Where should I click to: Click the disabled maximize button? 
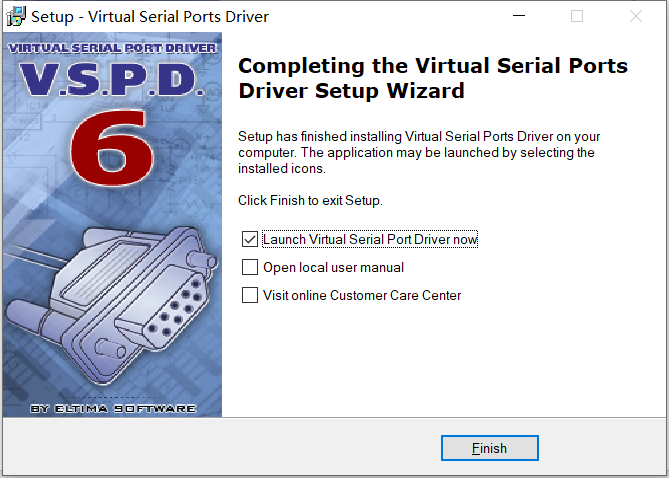[577, 16]
